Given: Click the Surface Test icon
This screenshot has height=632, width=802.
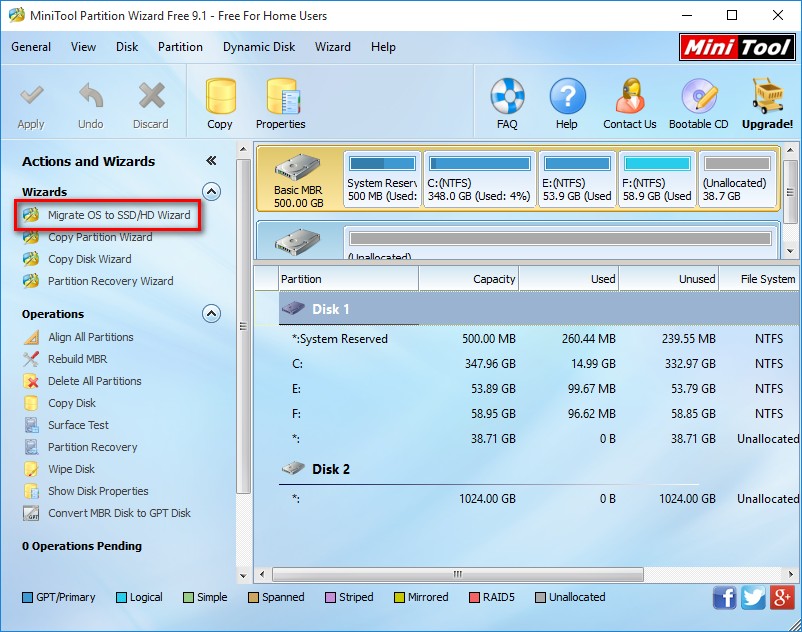Looking at the screenshot, I should tap(31, 425).
